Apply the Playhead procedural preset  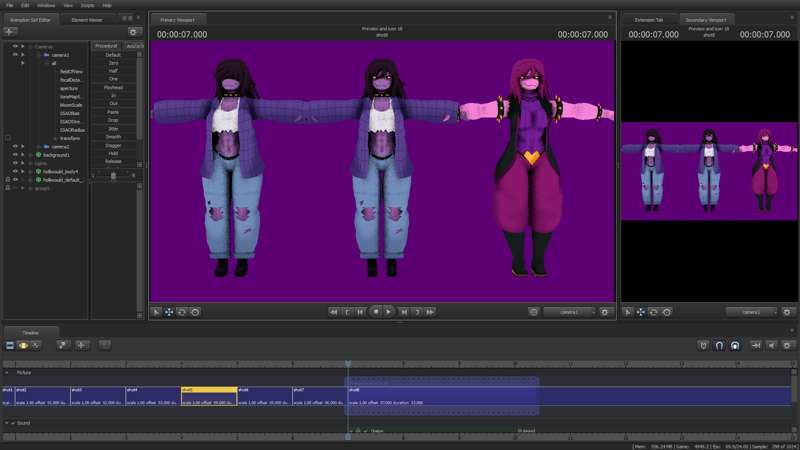click(x=113, y=88)
